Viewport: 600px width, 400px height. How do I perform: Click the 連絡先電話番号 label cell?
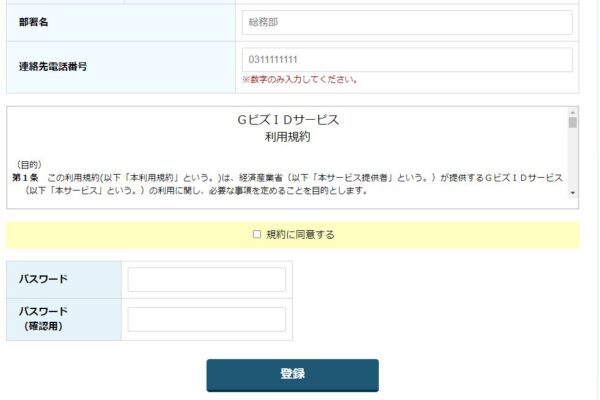click(x=121, y=67)
